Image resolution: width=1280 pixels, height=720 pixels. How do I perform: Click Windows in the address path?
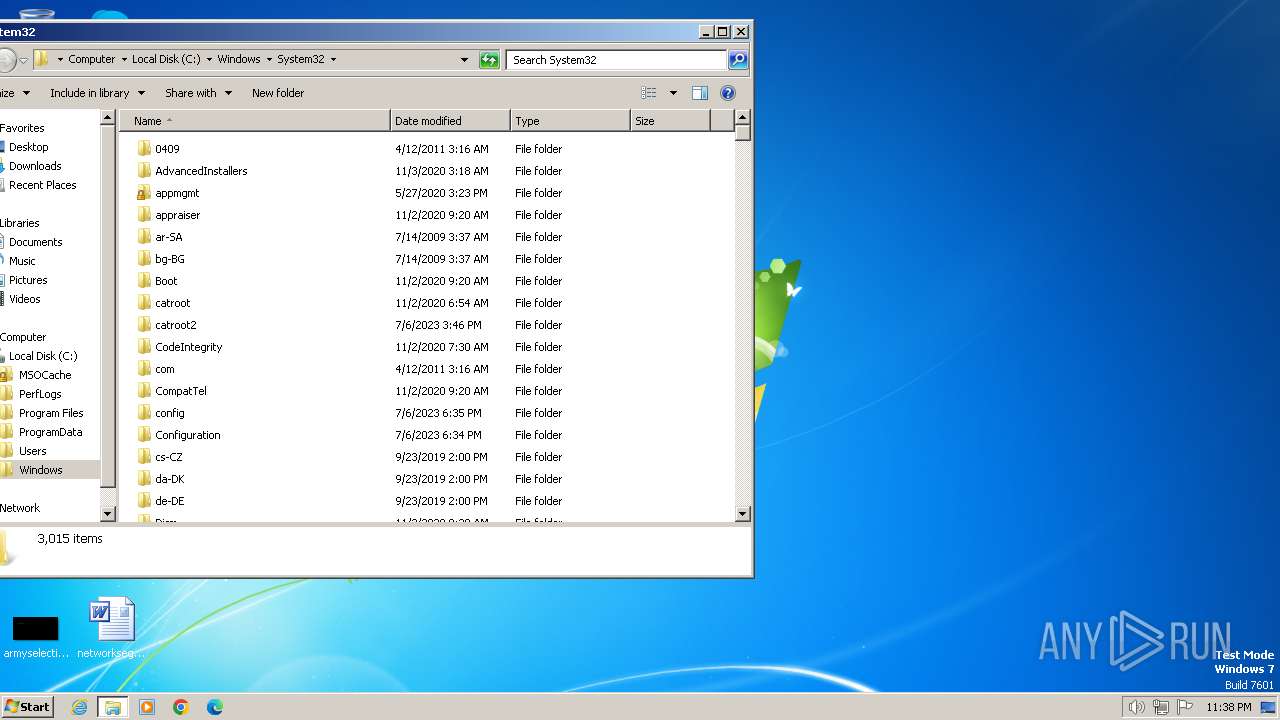239,60
